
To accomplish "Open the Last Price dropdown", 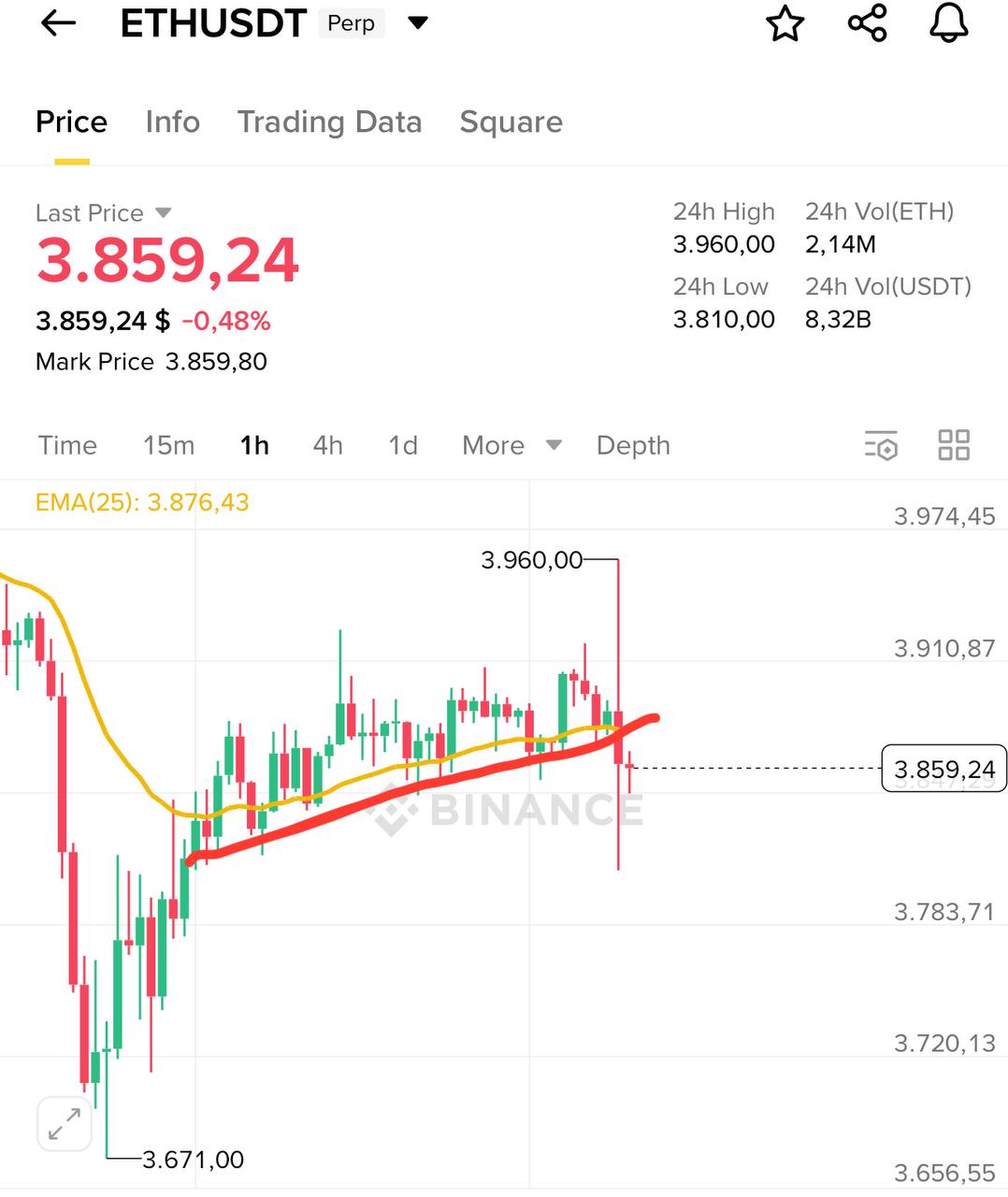I will coord(164,213).
